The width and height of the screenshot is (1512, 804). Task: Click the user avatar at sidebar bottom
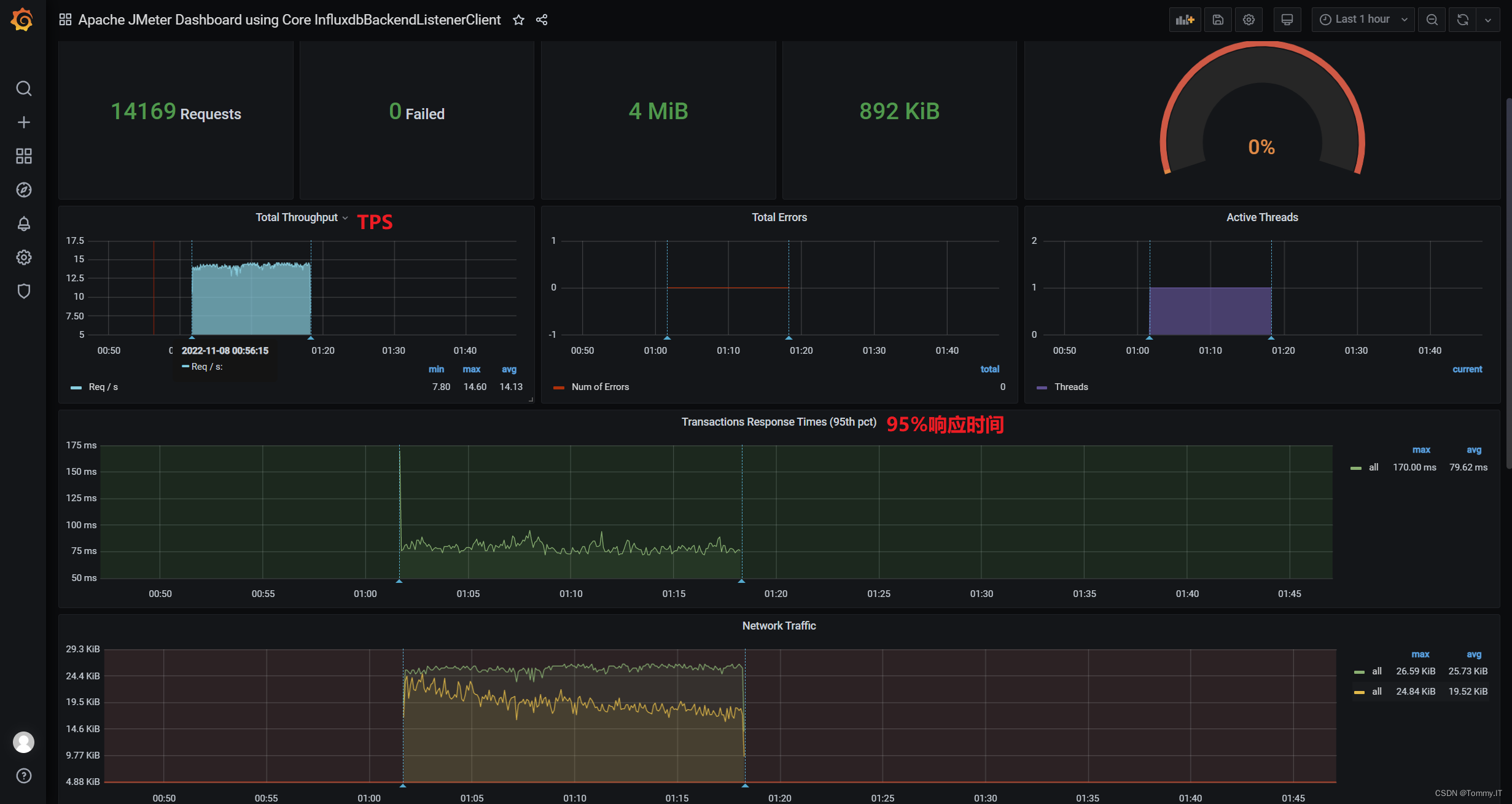23,742
